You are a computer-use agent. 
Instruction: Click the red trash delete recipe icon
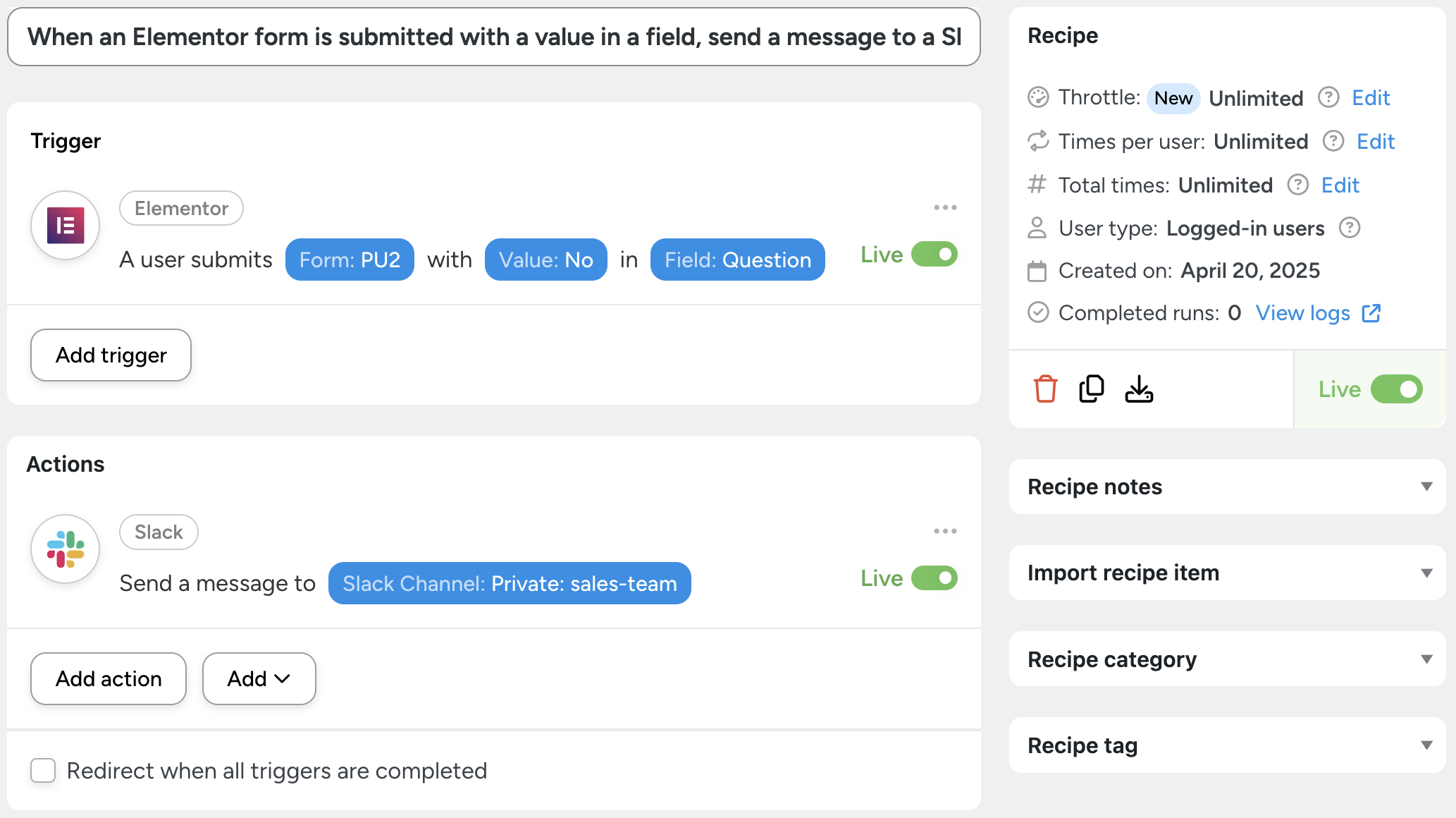(1045, 389)
